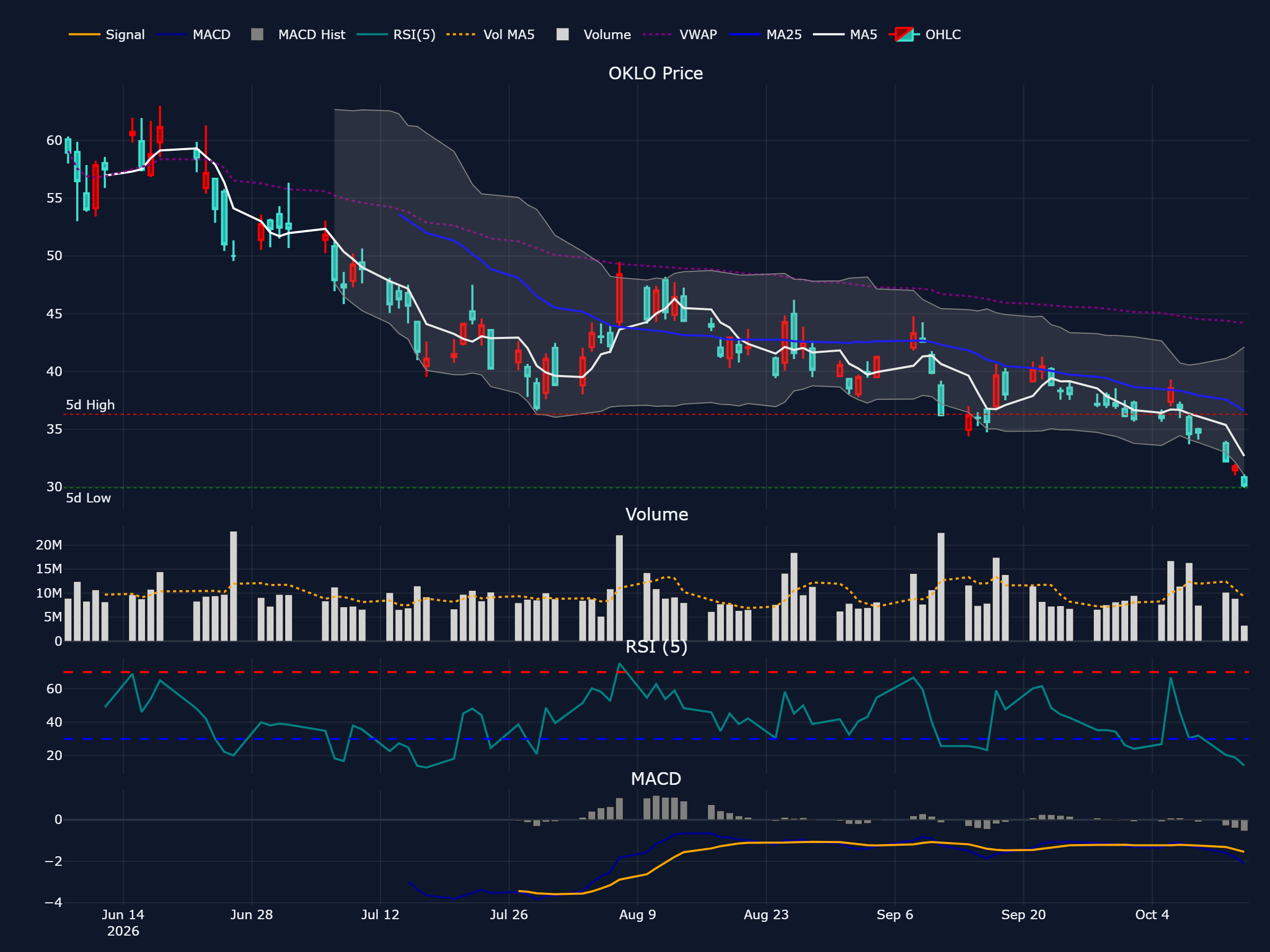Viewport: 1270px width, 952px height.
Task: Click the MACD subplot title
Action: pos(656,779)
